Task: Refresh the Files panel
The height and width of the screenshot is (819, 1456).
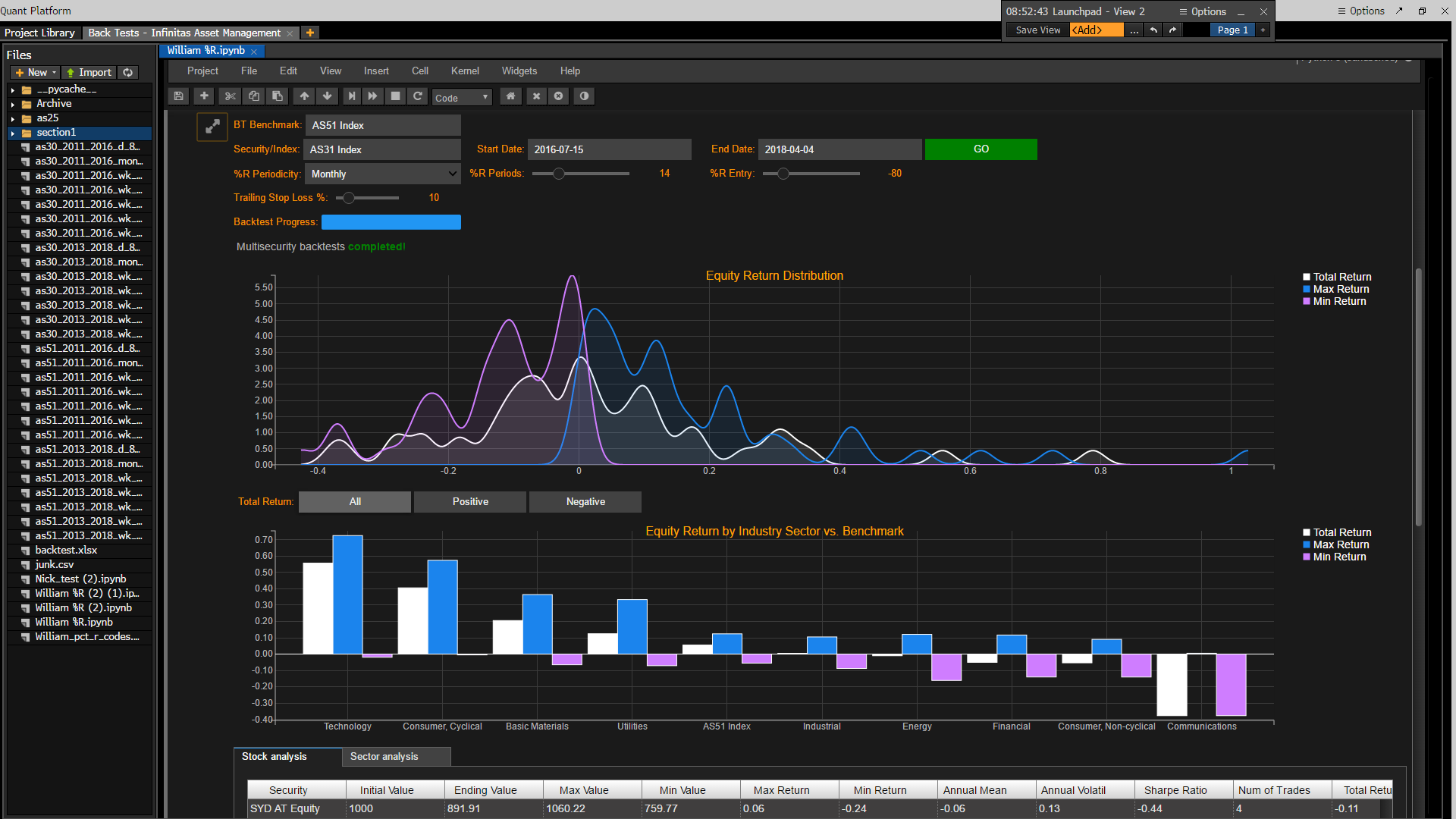Action: (128, 73)
